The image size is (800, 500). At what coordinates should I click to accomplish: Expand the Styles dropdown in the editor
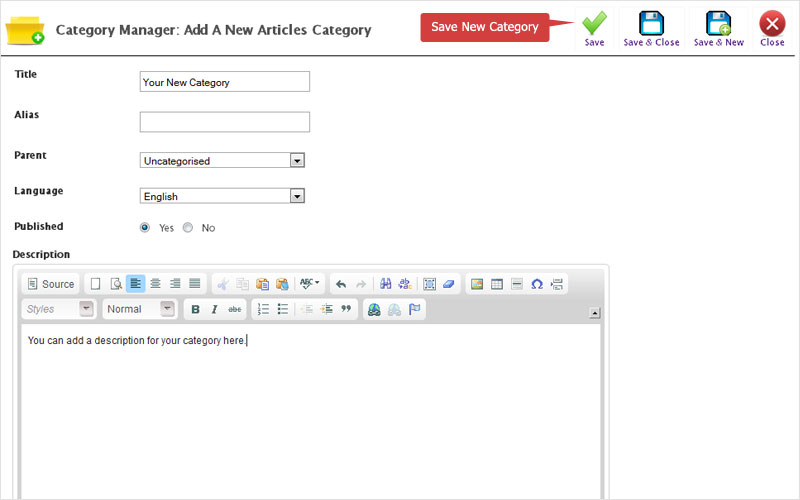coord(86,310)
